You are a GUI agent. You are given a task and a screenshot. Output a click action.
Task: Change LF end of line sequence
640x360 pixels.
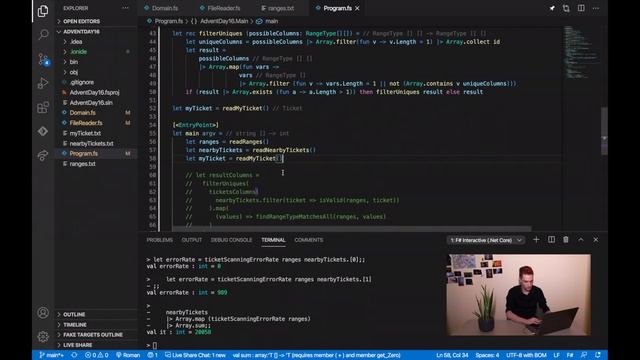point(556,355)
